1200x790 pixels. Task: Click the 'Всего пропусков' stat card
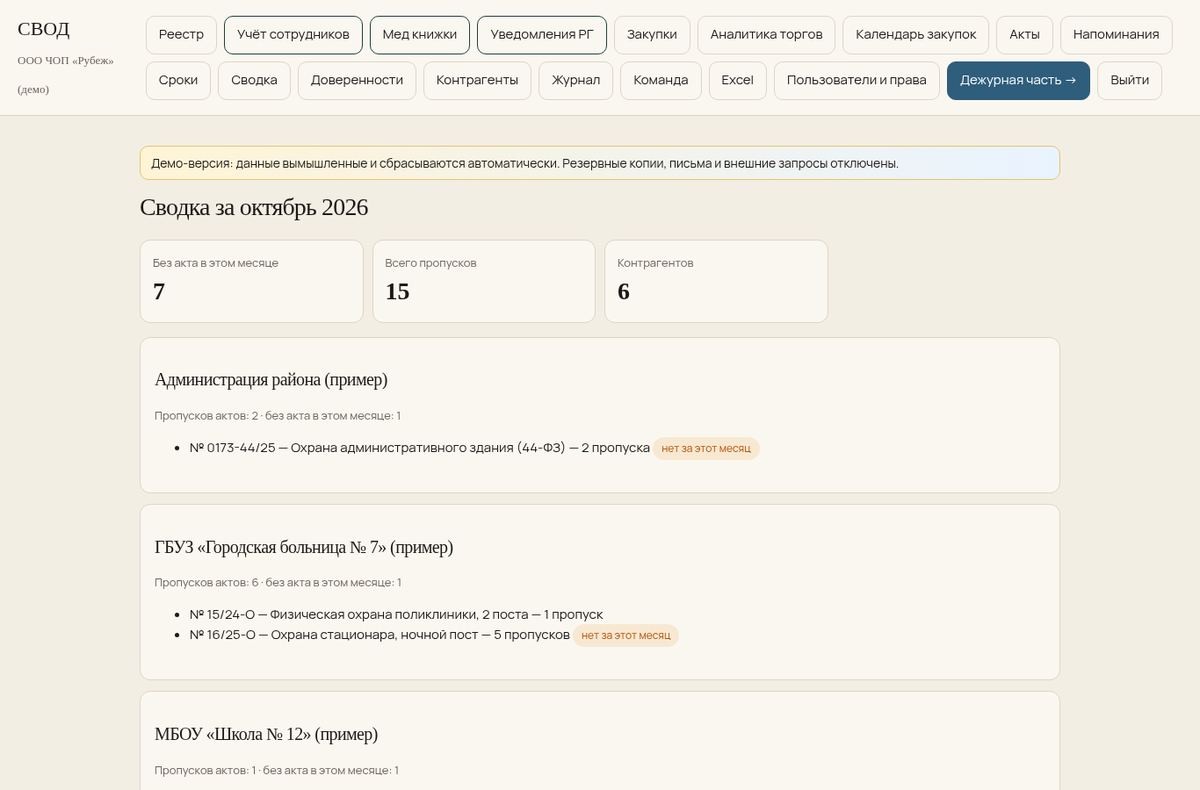(x=484, y=281)
